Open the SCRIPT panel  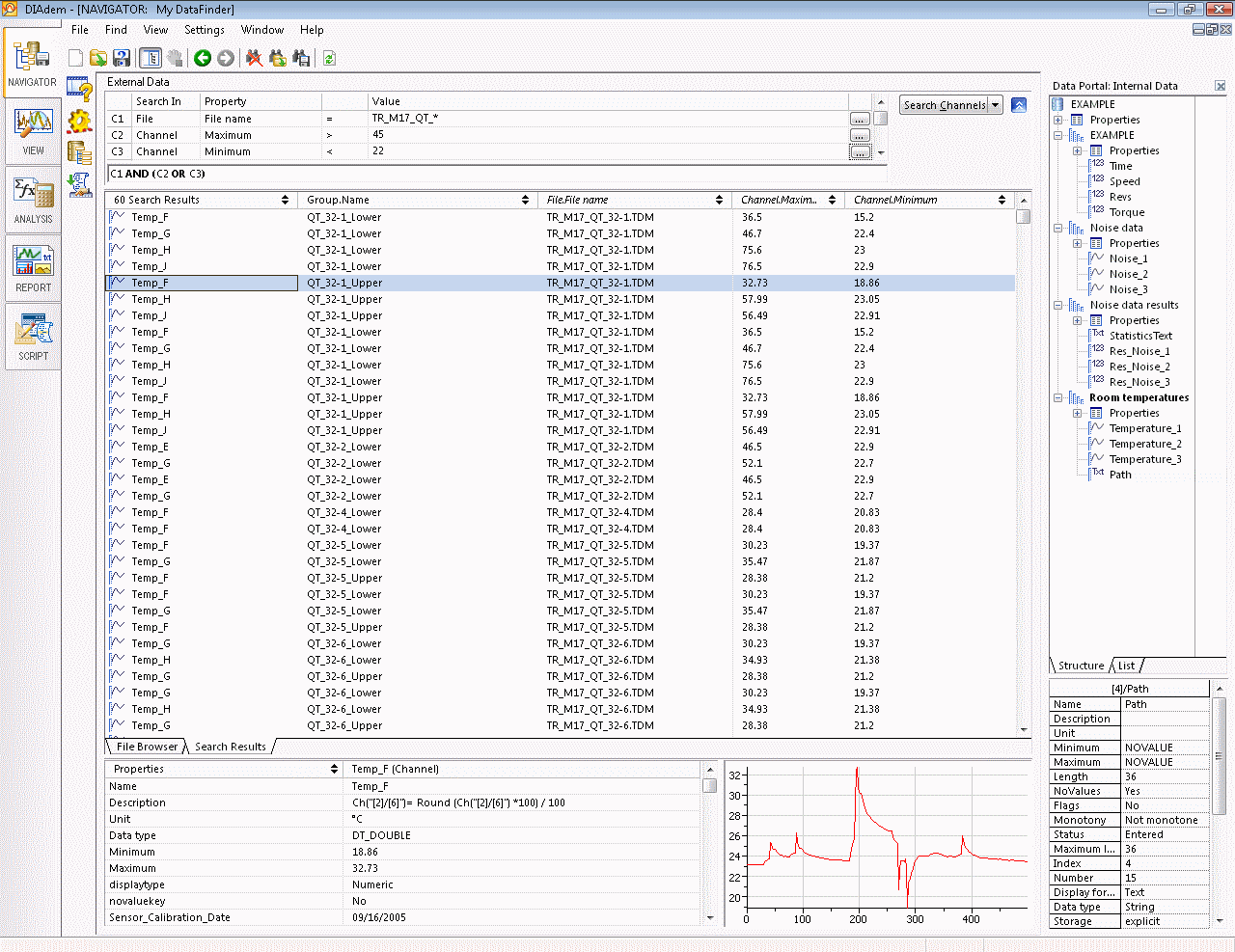coord(33,338)
